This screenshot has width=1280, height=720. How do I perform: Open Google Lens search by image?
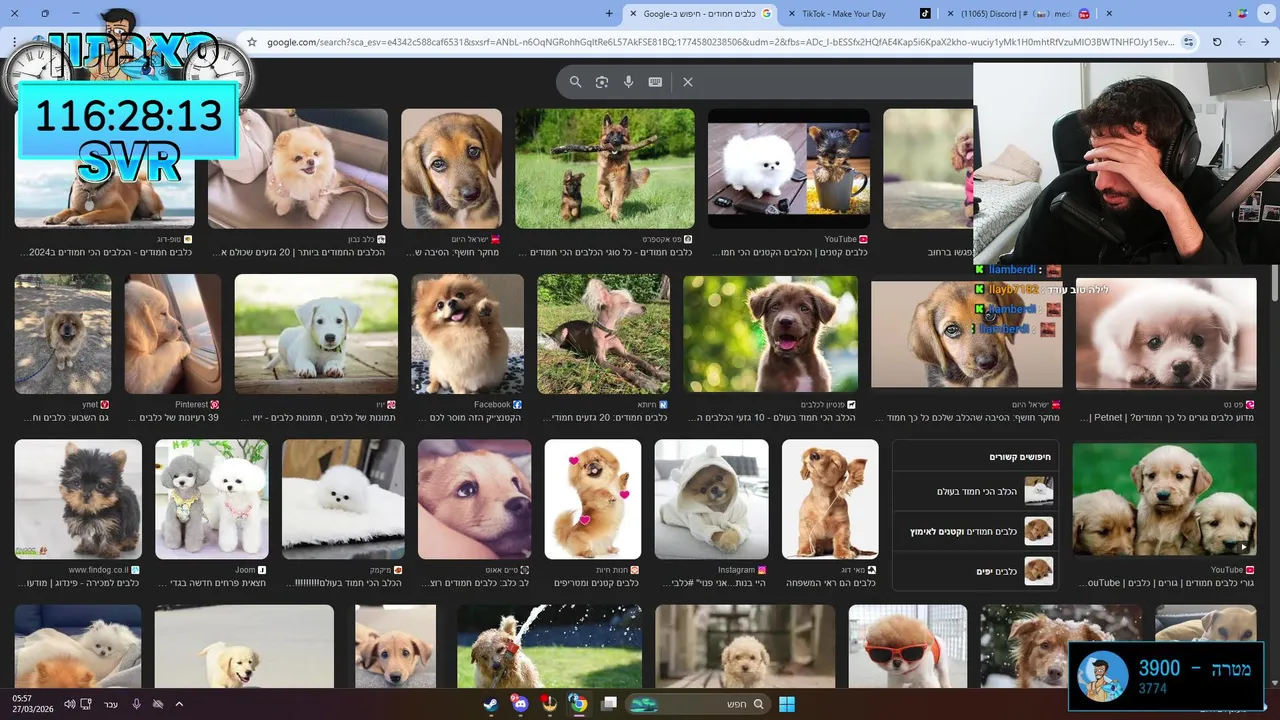[602, 82]
